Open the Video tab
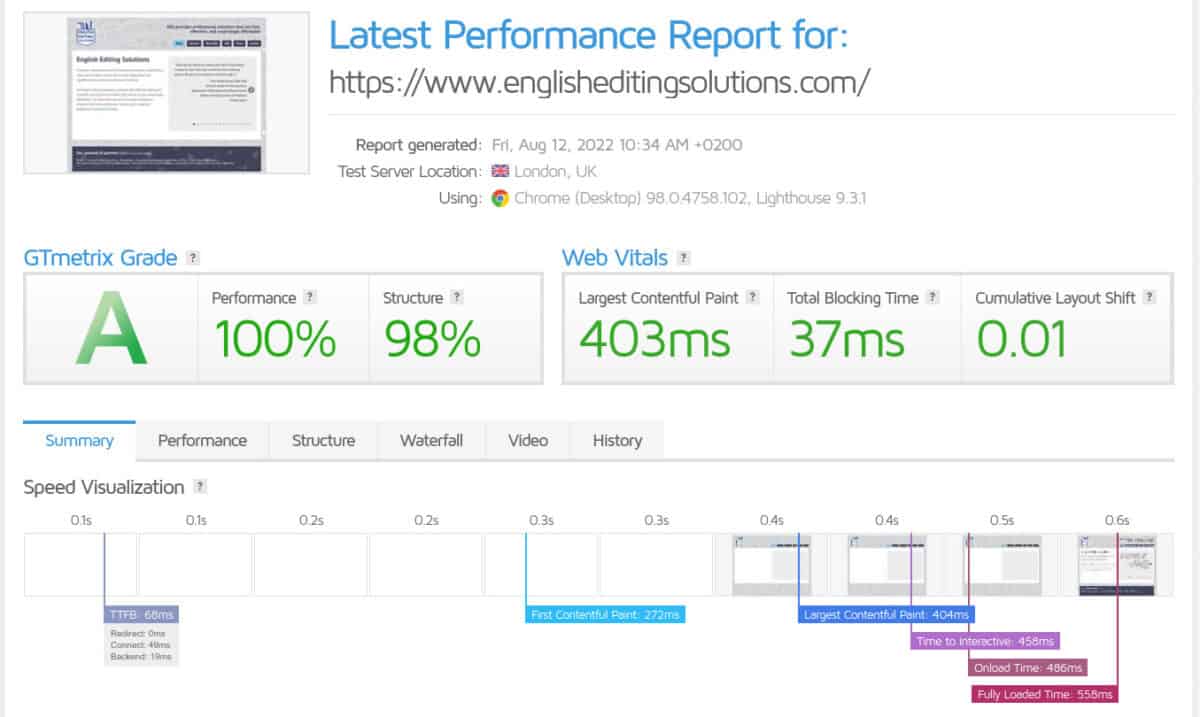 click(528, 440)
